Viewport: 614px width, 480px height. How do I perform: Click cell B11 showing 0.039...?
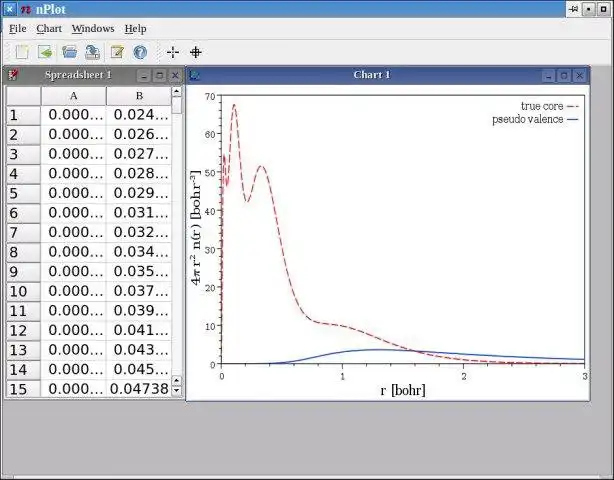[139, 311]
